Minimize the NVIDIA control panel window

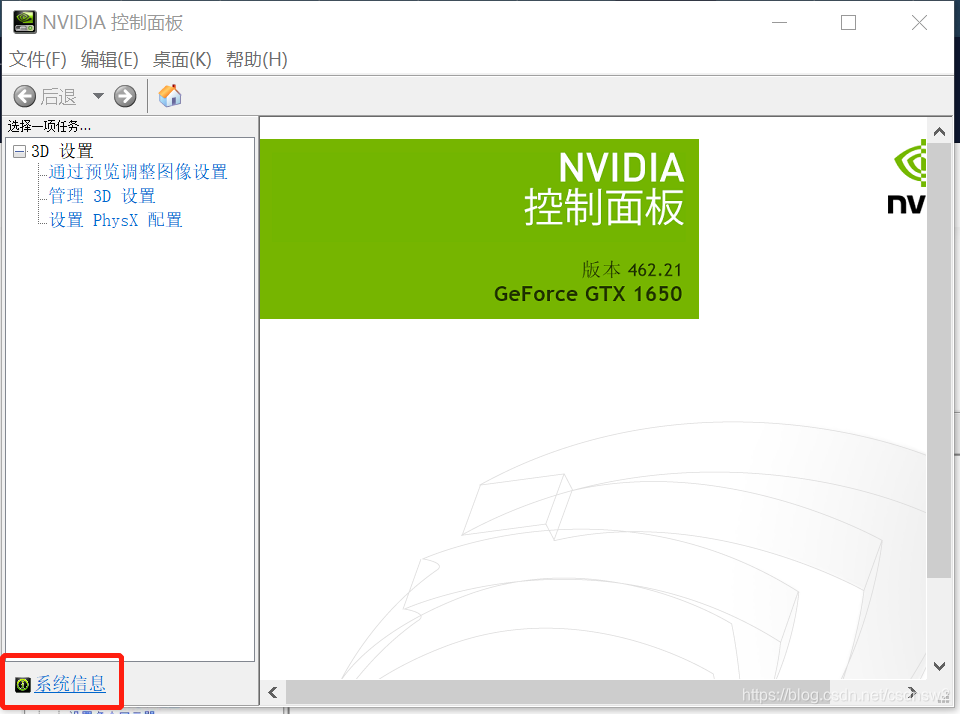coord(779,23)
